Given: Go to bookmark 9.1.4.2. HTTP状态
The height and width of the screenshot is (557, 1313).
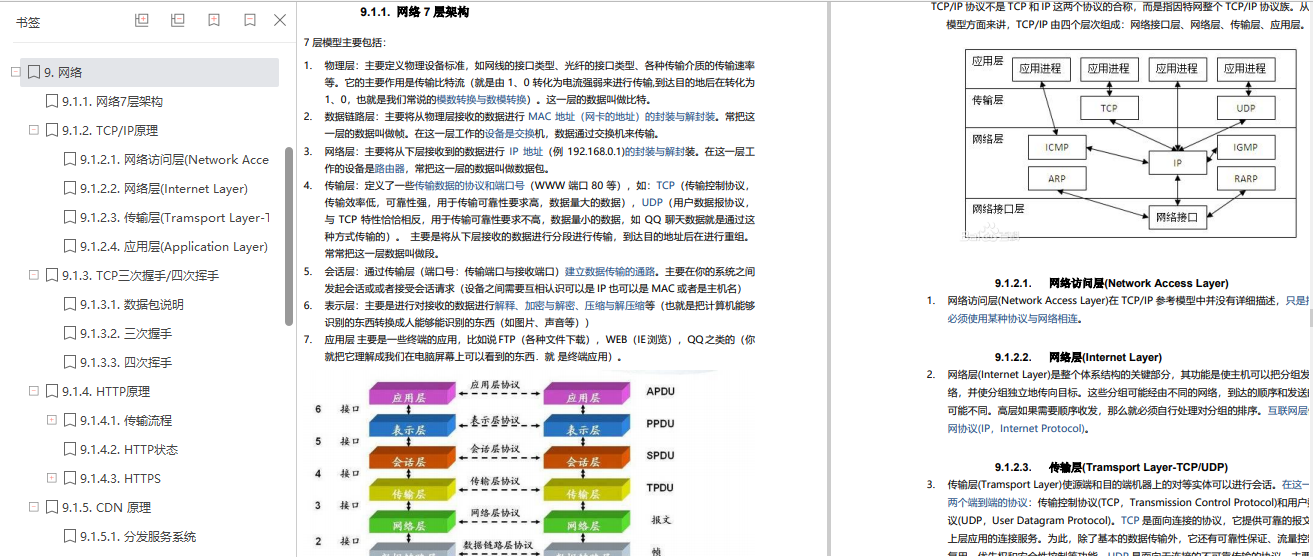Looking at the screenshot, I should point(129,449).
